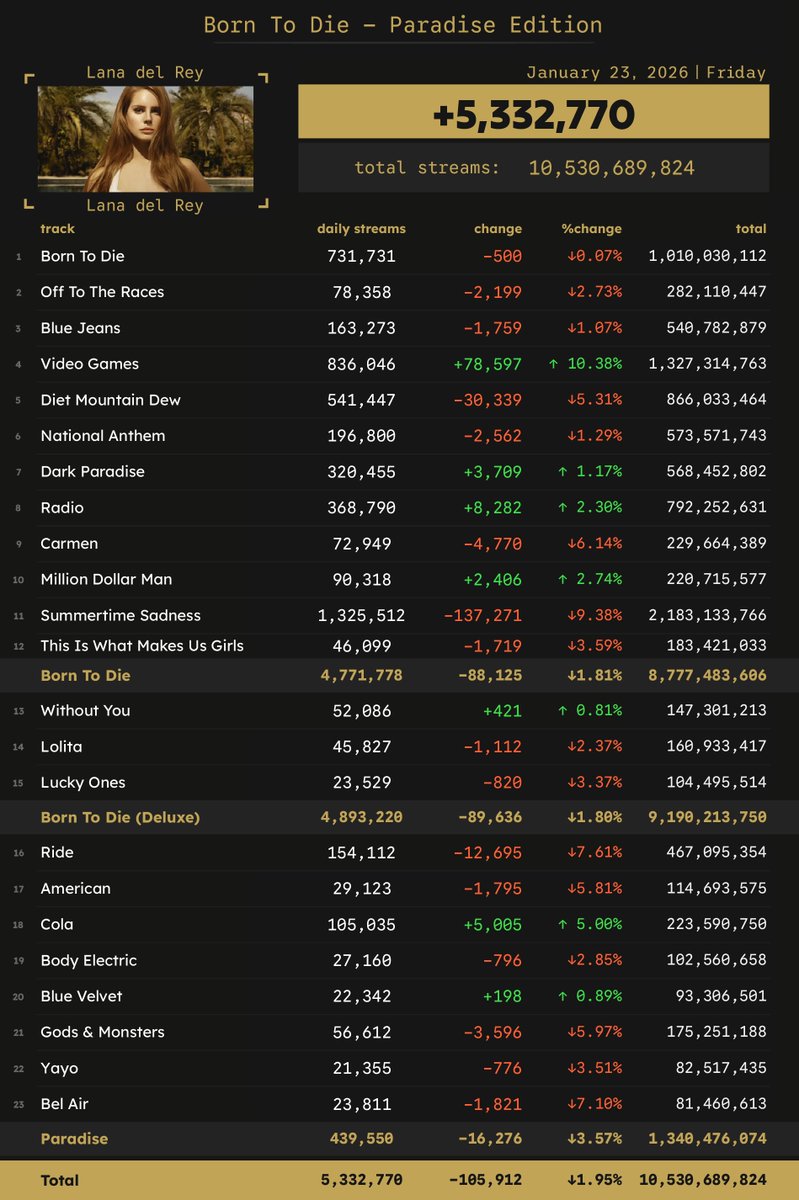Click Dark Paradise daily streams '320,455'
799x1200 pixels.
361,472
